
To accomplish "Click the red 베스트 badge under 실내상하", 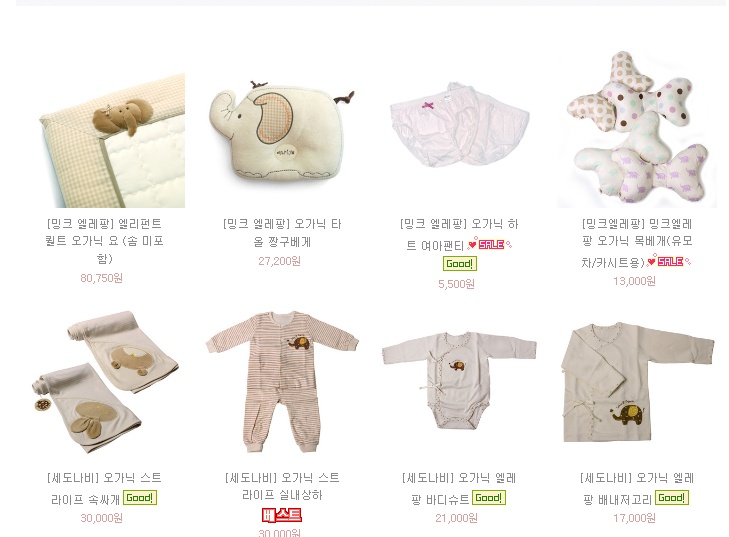I will pos(282,516).
